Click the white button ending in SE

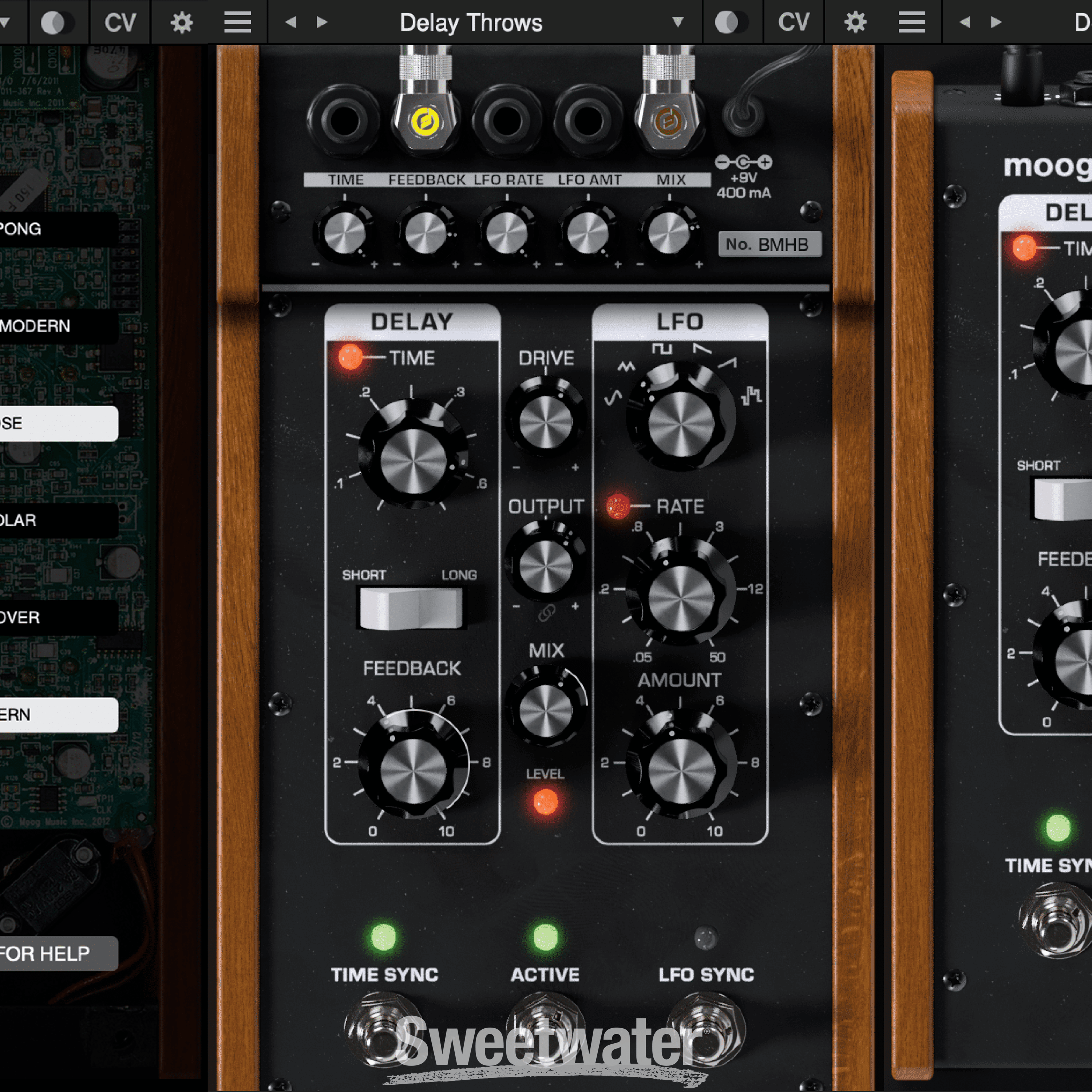[59, 423]
